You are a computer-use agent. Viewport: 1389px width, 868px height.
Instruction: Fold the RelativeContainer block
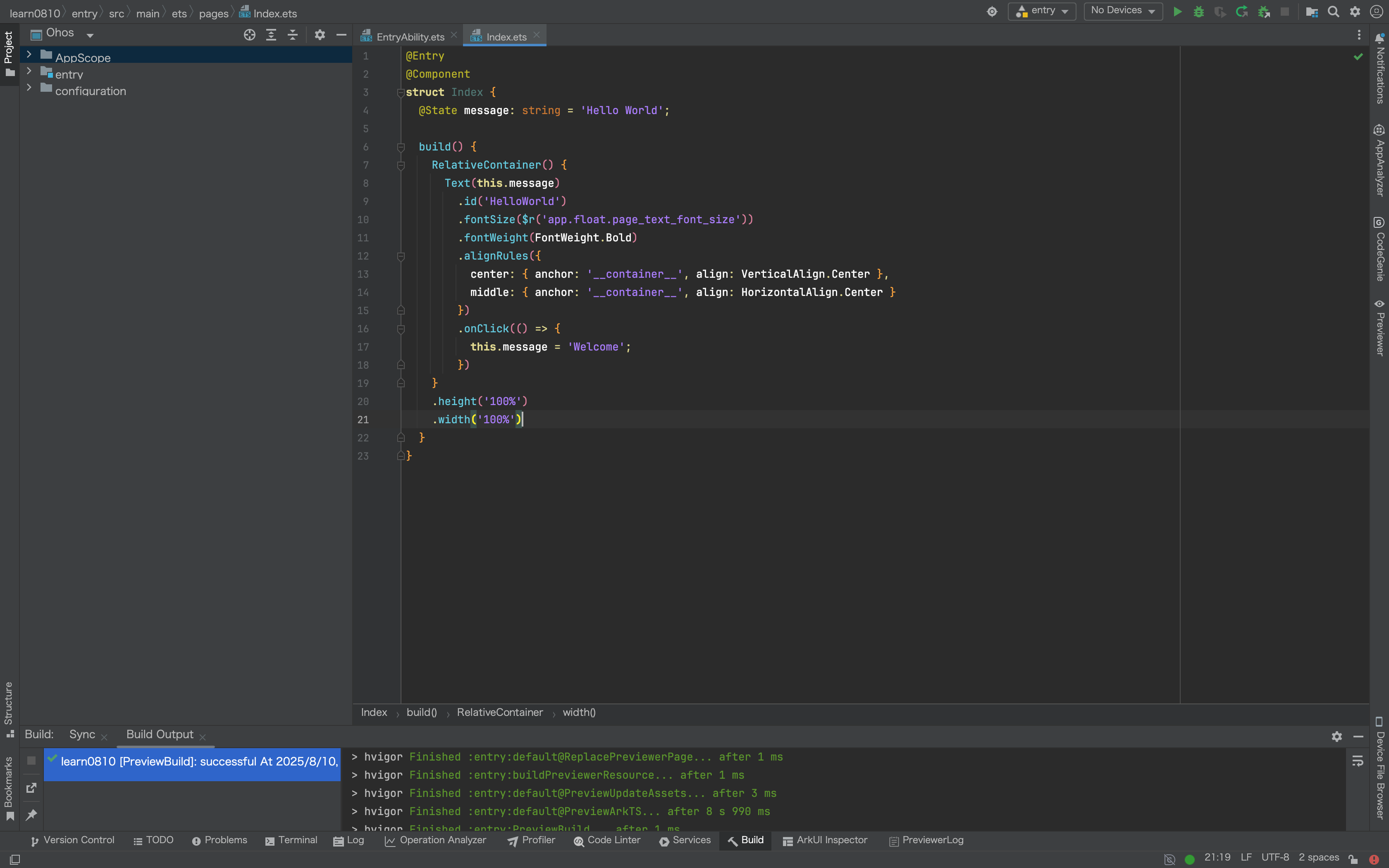click(x=401, y=165)
